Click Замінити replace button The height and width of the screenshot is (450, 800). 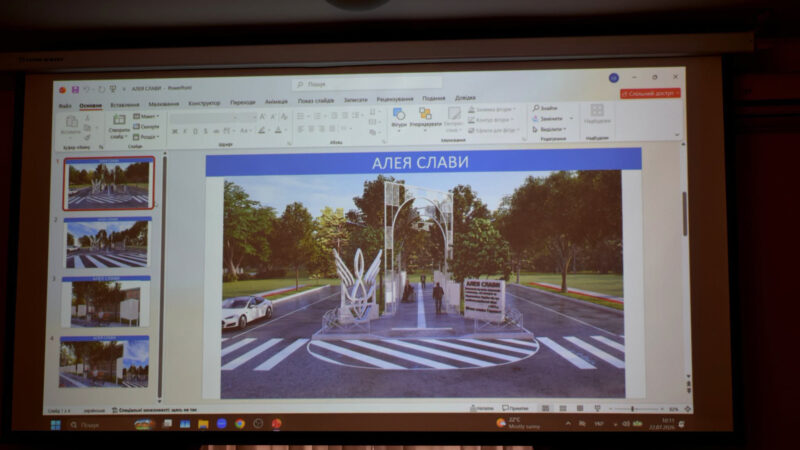(547, 118)
